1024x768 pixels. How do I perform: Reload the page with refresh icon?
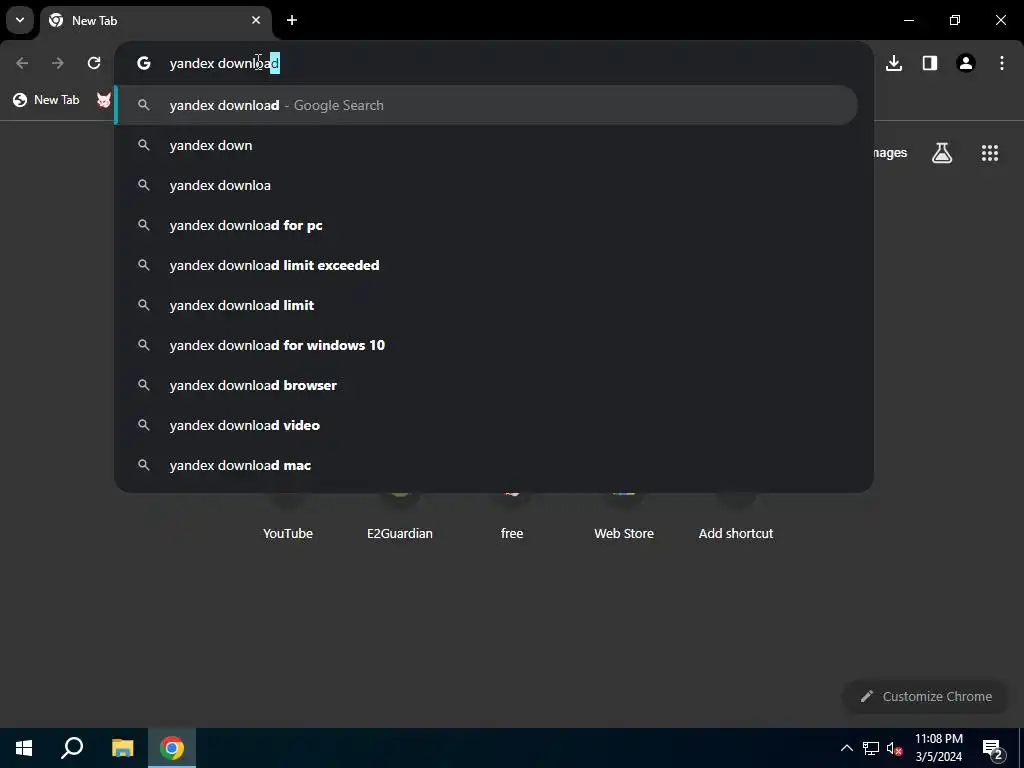pos(94,63)
